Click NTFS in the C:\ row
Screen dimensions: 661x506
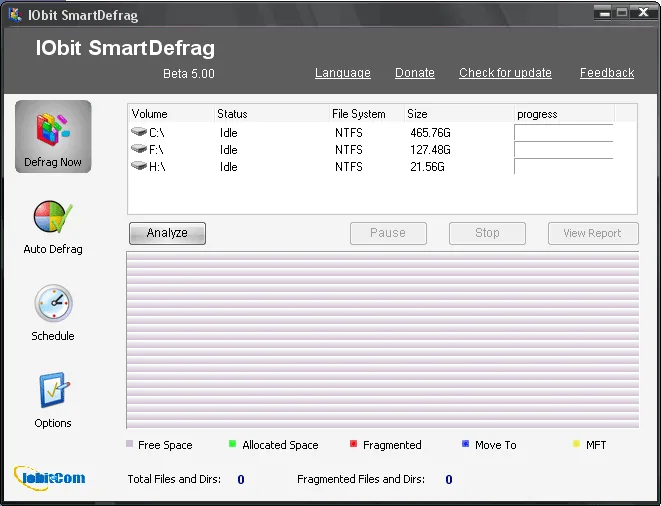coord(349,133)
